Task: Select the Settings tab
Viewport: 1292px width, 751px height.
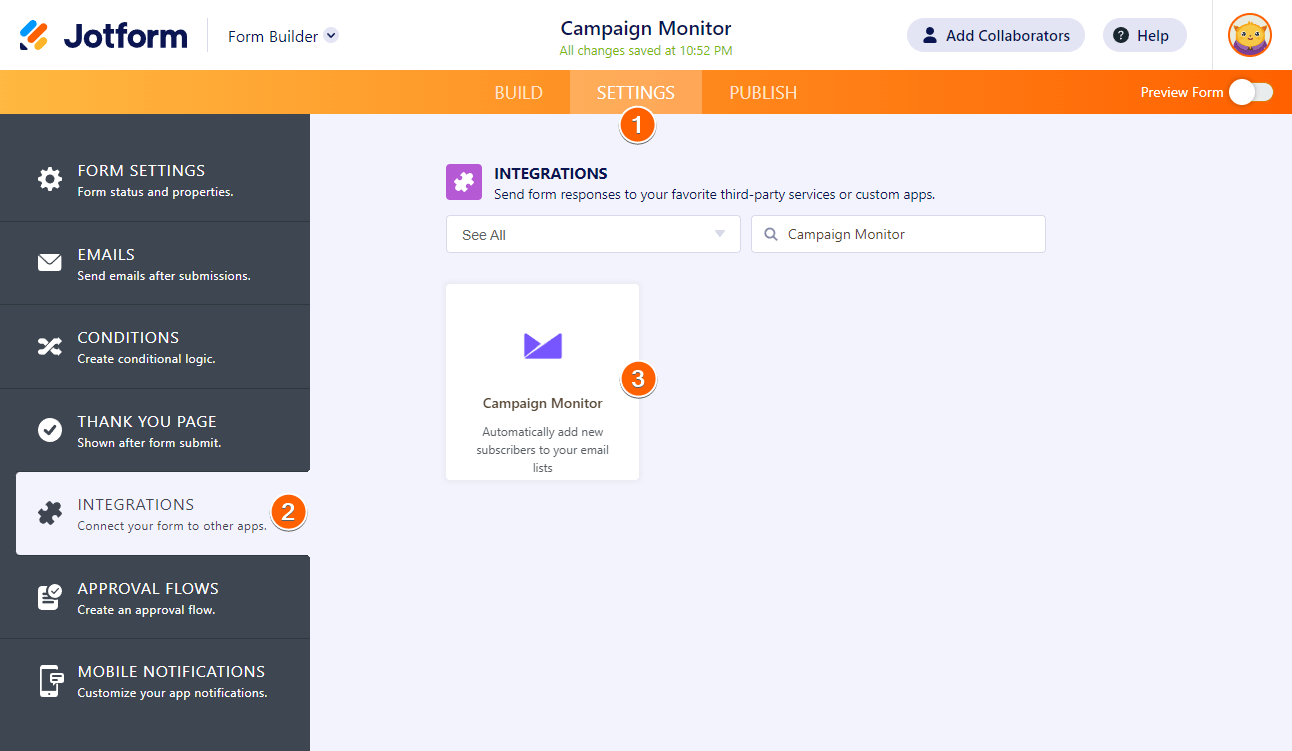Action: click(636, 93)
